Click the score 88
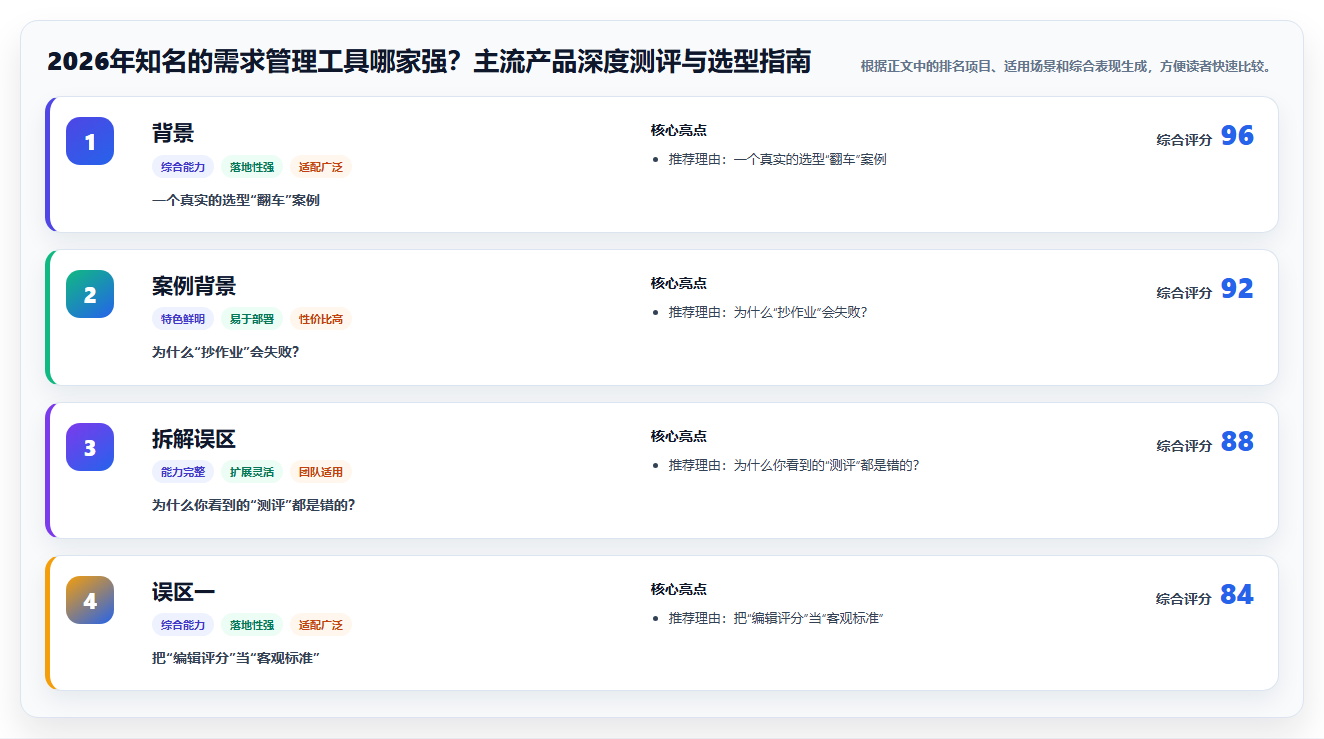The height and width of the screenshot is (739, 1324). pos(1237,442)
